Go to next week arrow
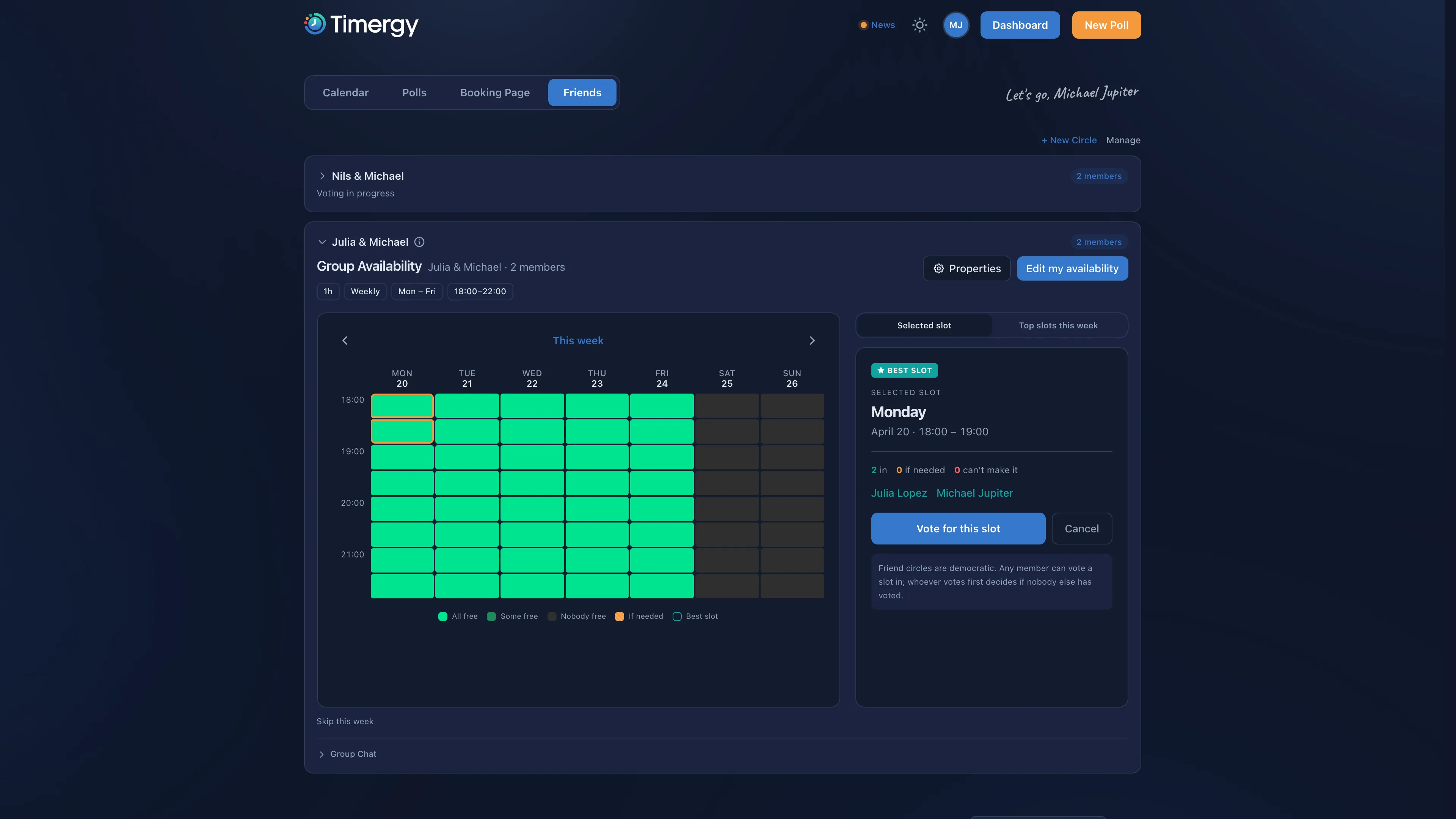Image resolution: width=1456 pixels, height=819 pixels. coord(812,340)
